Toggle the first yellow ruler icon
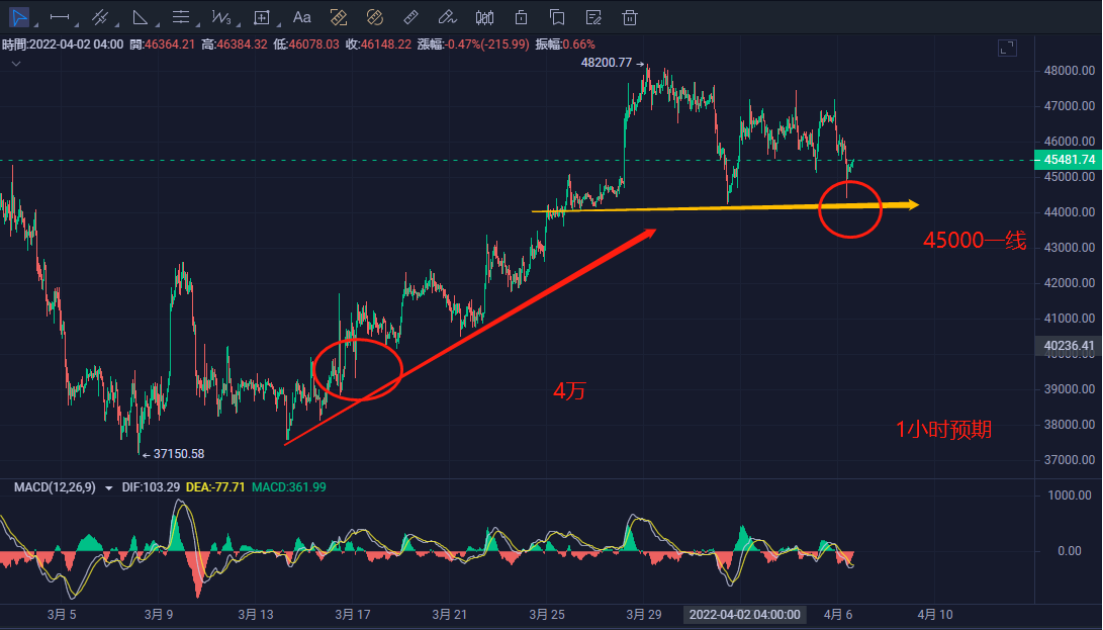1103x630 pixels. point(338,17)
